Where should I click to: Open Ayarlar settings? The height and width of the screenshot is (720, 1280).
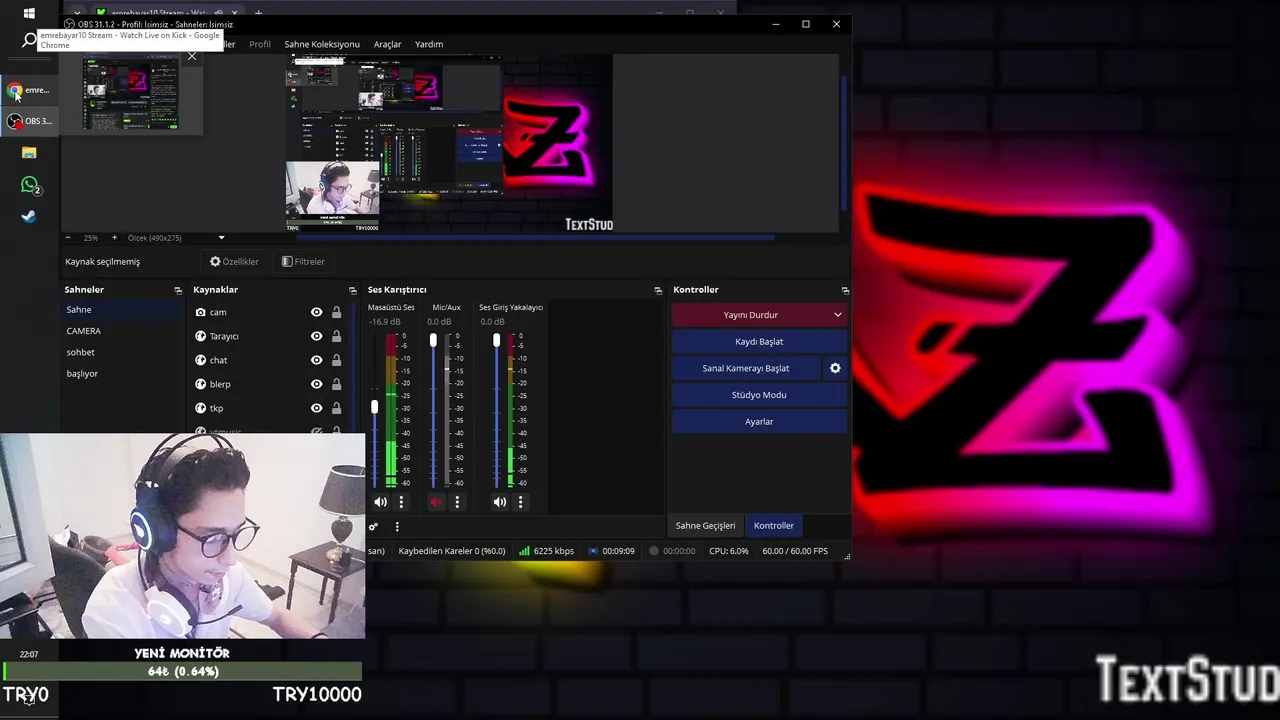759,422
